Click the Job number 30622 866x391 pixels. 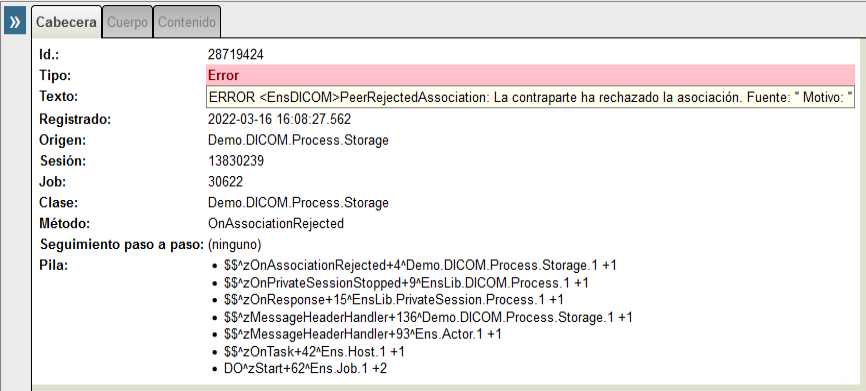point(225,182)
